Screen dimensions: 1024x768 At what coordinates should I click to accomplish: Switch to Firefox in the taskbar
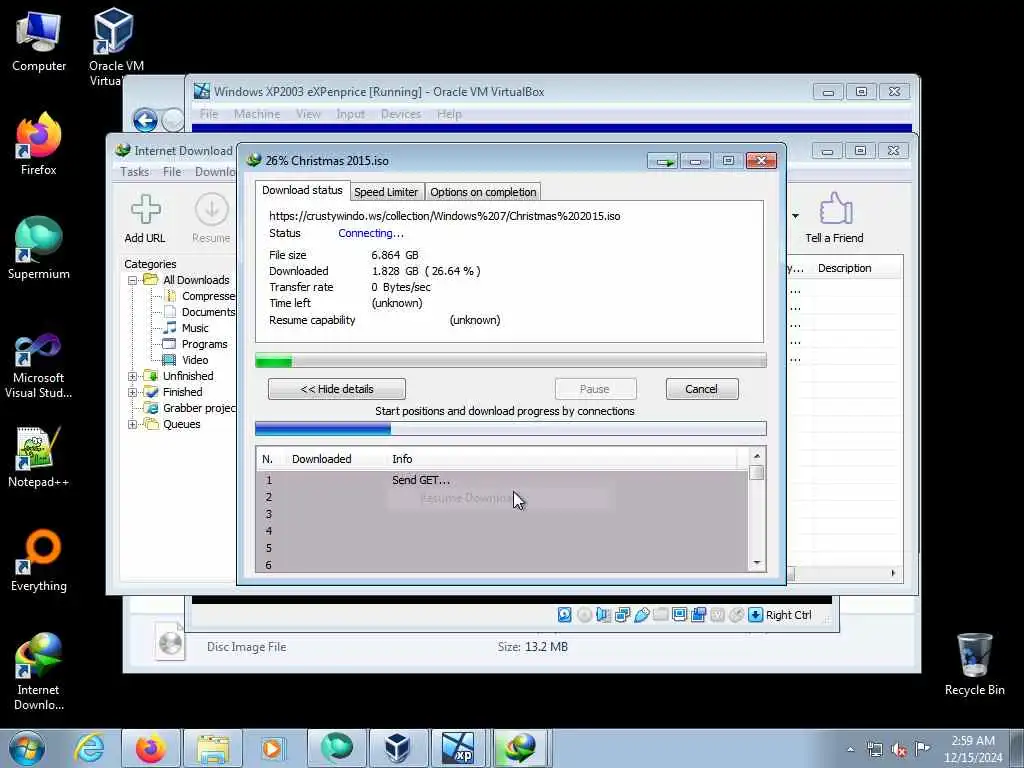point(151,748)
